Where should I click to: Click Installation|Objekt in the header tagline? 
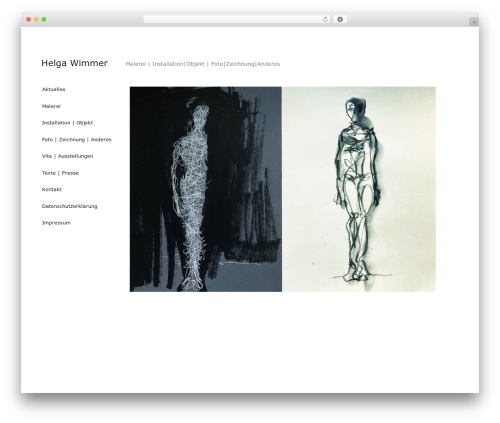pyautogui.click(x=178, y=64)
